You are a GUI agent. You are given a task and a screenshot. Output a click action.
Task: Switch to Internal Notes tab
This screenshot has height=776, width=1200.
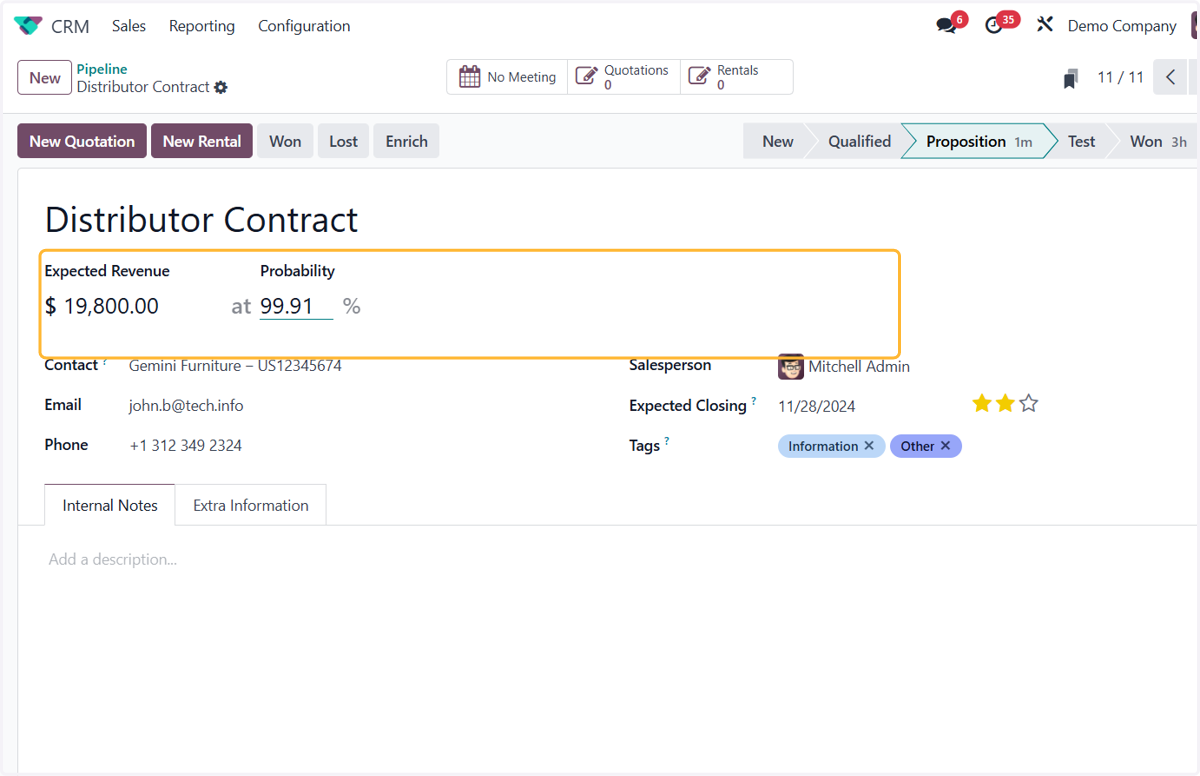point(110,505)
